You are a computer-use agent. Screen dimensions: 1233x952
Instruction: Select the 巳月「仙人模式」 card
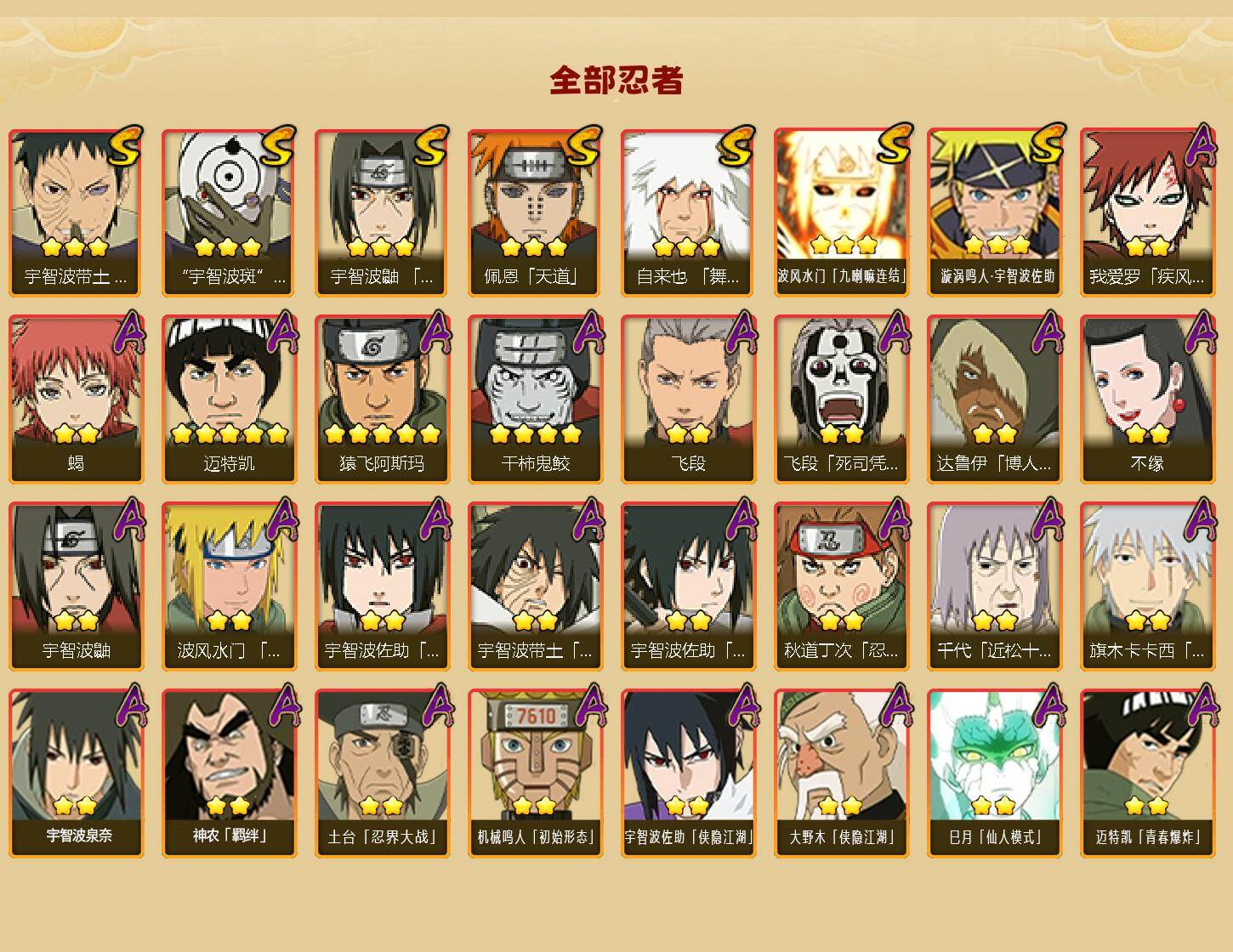pos(994,773)
